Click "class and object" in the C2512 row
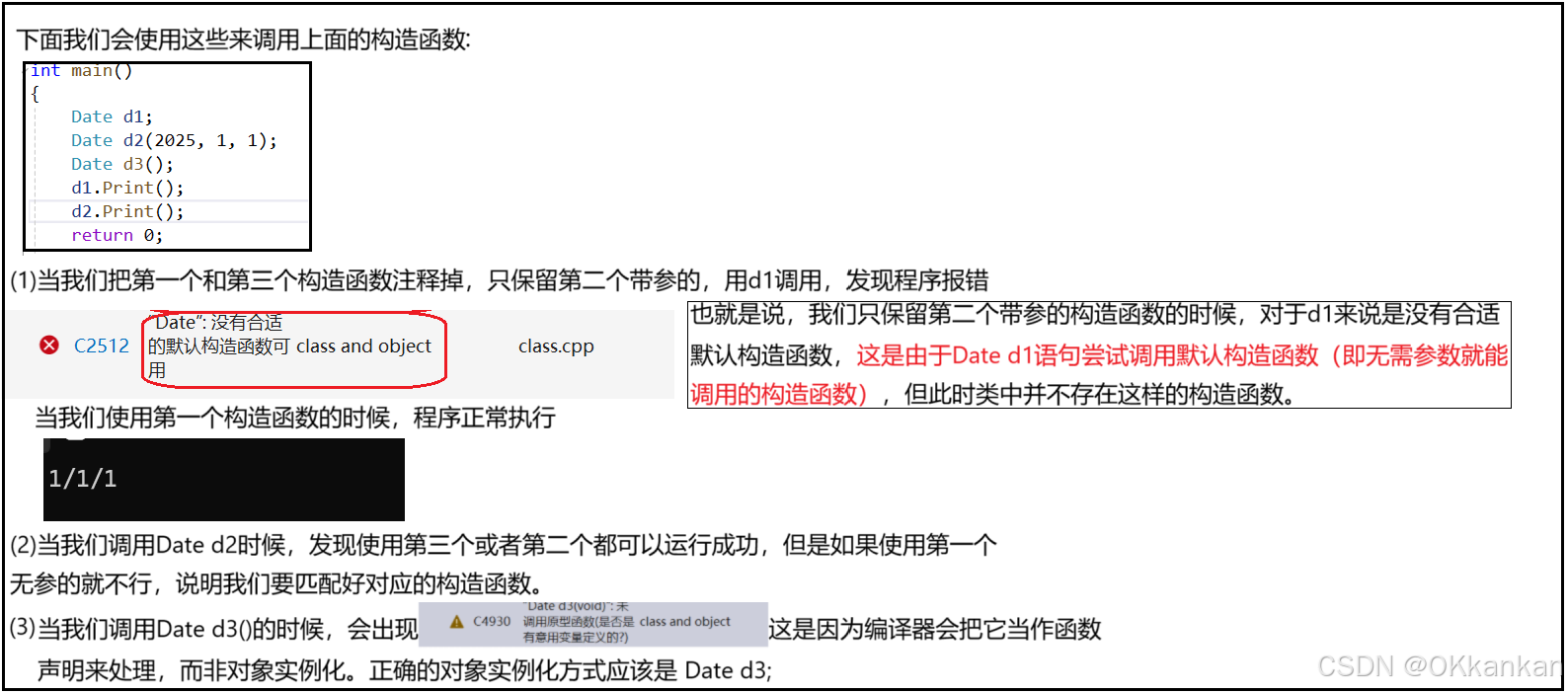 [x=363, y=346]
